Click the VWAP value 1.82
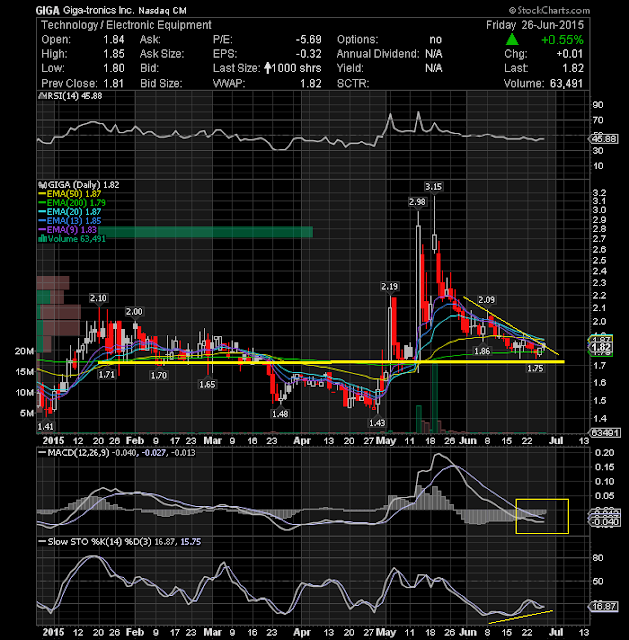The width and height of the screenshot is (629, 640). [311, 83]
